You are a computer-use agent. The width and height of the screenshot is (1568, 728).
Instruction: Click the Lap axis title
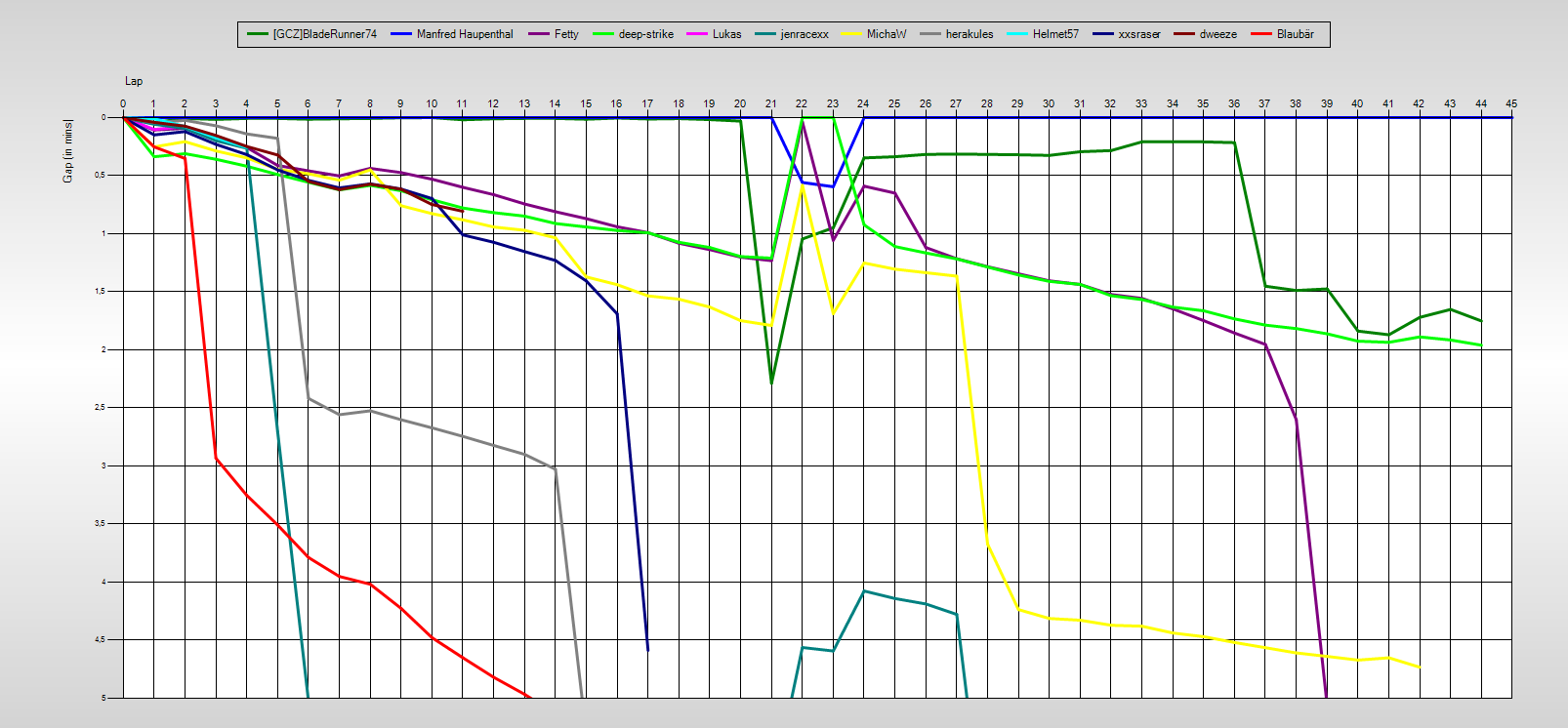coord(134,81)
